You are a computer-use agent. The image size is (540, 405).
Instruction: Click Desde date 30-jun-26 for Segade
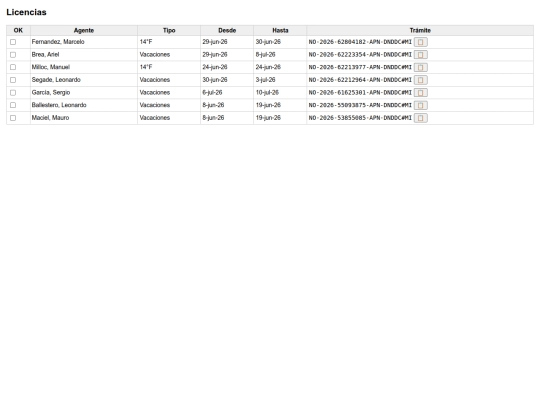pos(215,80)
